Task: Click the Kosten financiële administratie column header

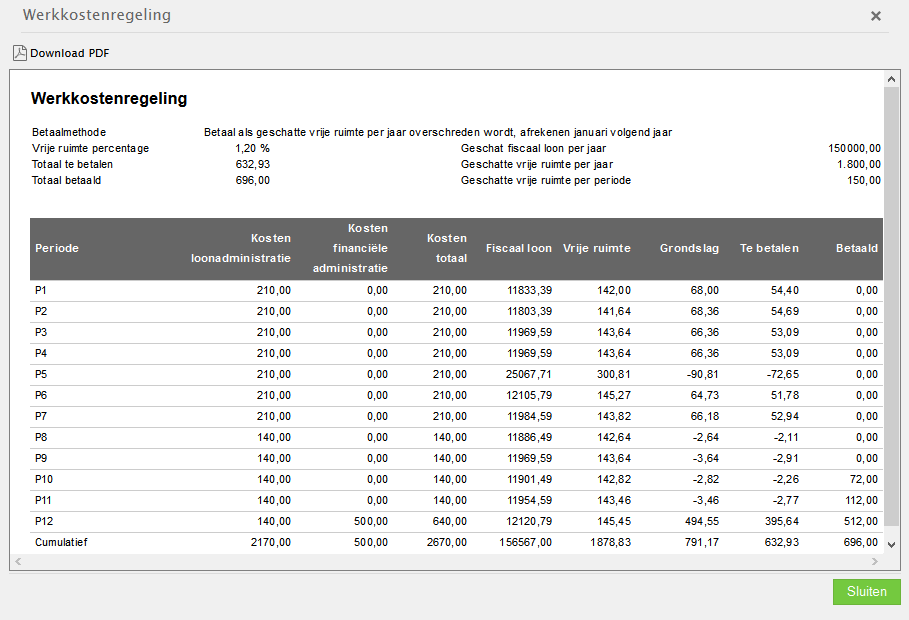Action: [x=350, y=248]
